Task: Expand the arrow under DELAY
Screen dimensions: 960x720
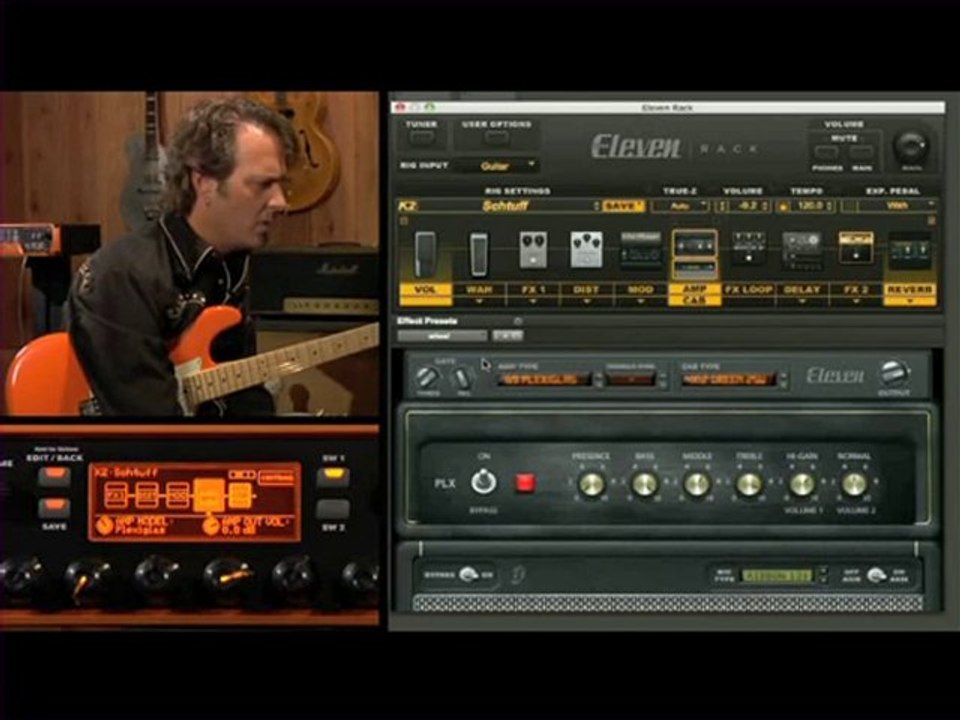Action: tap(801, 301)
